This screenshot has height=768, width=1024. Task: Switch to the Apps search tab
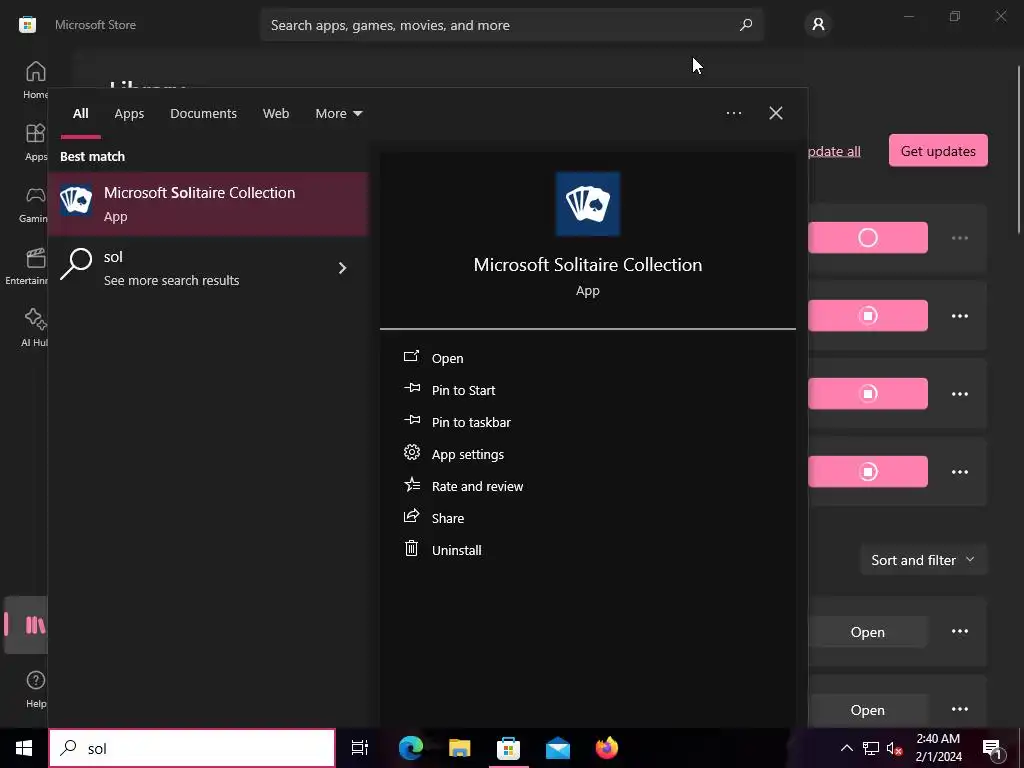(x=129, y=114)
